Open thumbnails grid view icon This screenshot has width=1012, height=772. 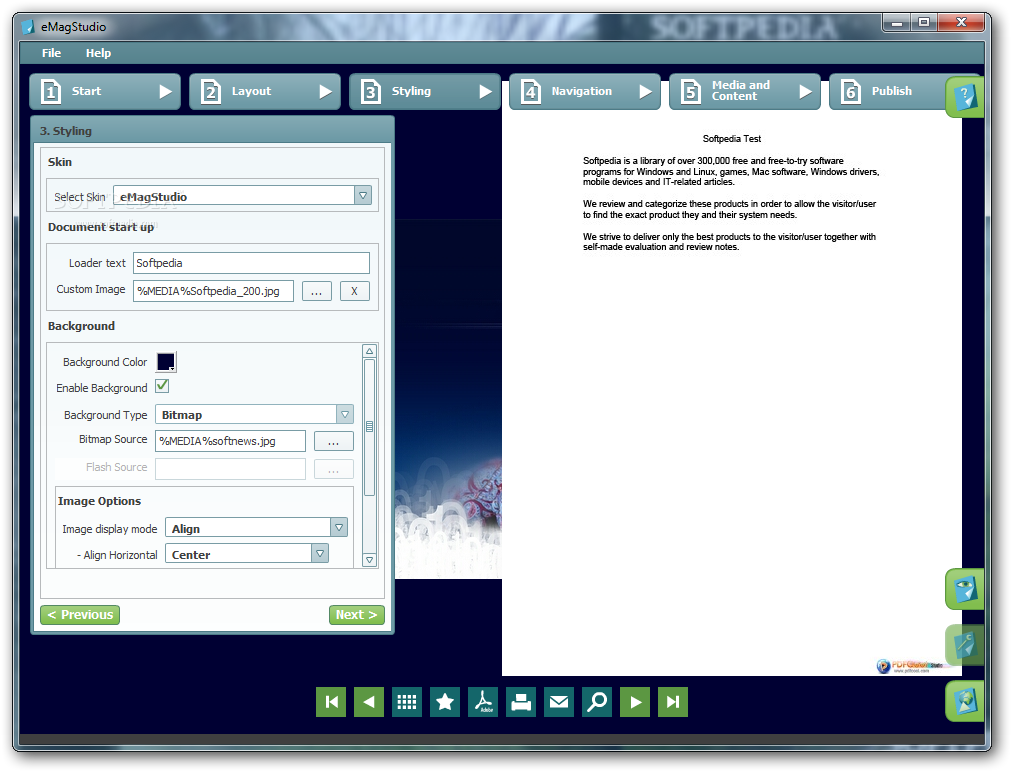407,702
